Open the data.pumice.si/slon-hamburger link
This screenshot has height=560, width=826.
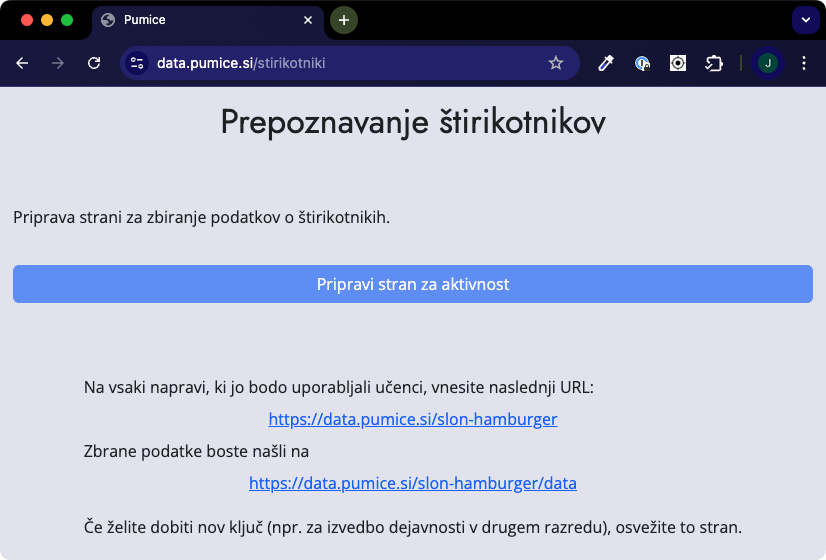coord(413,419)
